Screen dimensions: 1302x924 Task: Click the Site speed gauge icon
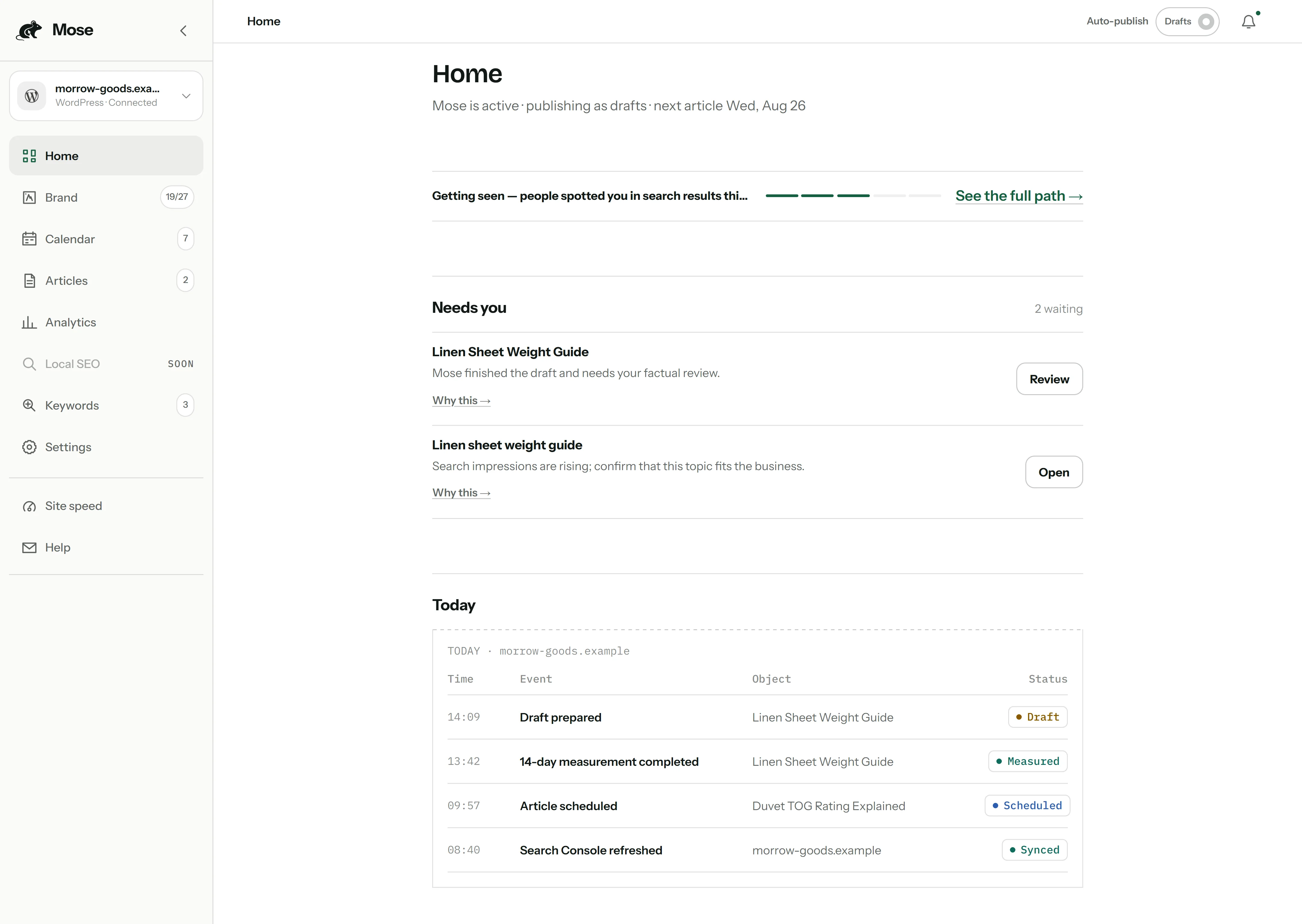(x=30, y=506)
